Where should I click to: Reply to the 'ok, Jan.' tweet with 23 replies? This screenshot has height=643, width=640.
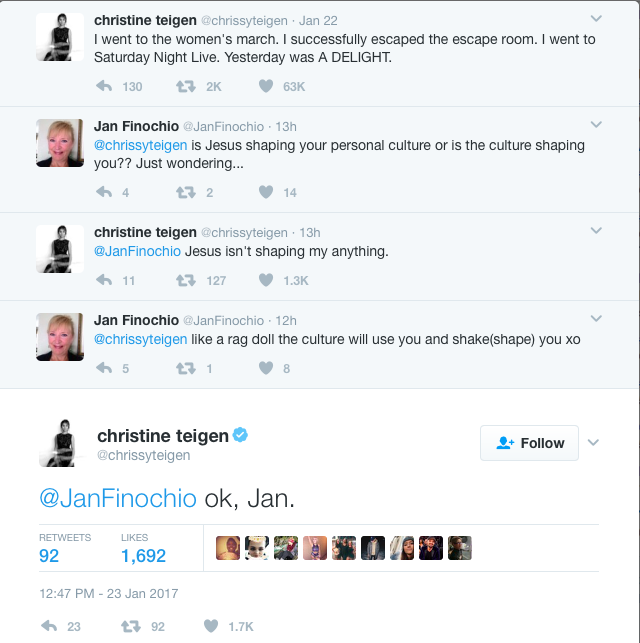(x=49, y=626)
